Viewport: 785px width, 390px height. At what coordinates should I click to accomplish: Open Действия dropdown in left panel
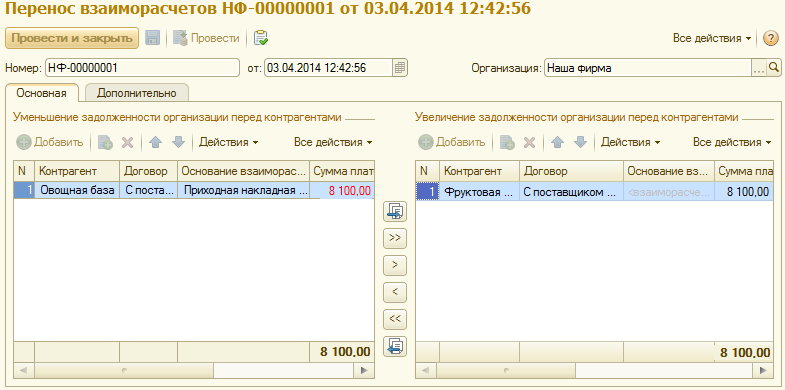[x=229, y=142]
